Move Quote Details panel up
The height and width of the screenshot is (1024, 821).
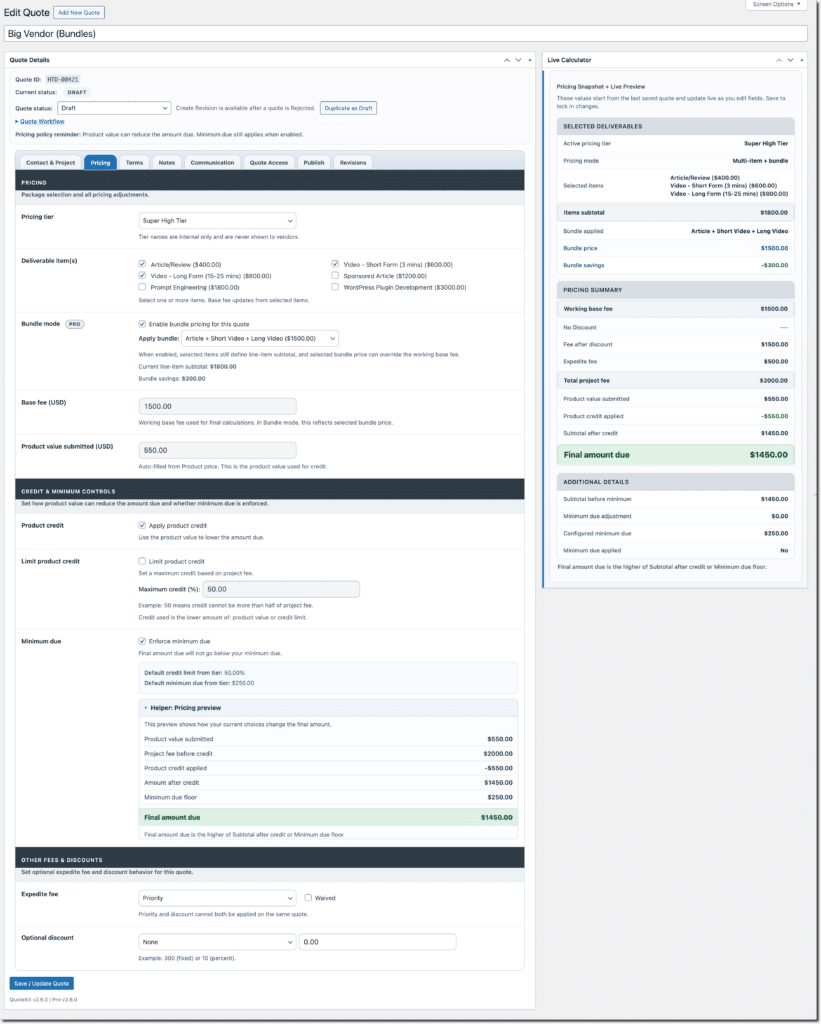pos(507,60)
